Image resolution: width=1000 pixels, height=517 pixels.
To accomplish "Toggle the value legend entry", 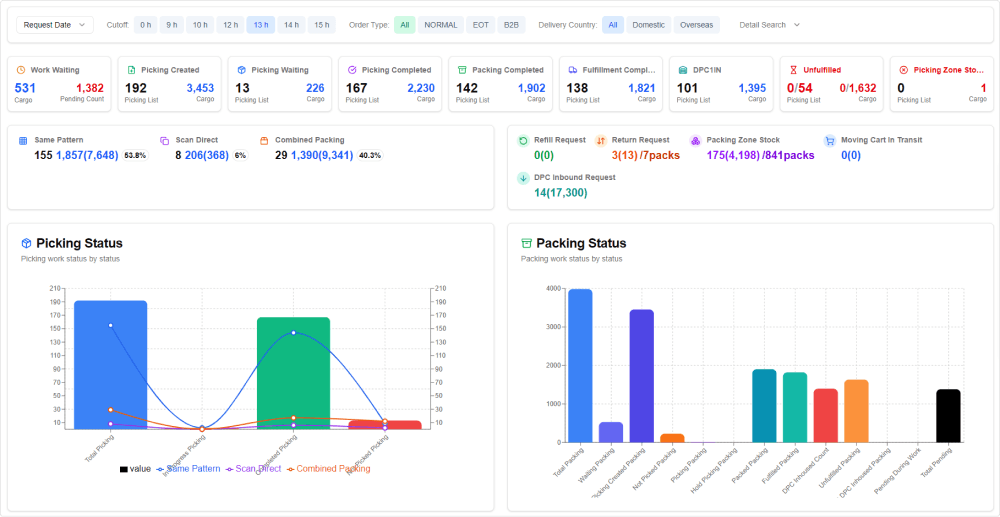I will coord(135,469).
